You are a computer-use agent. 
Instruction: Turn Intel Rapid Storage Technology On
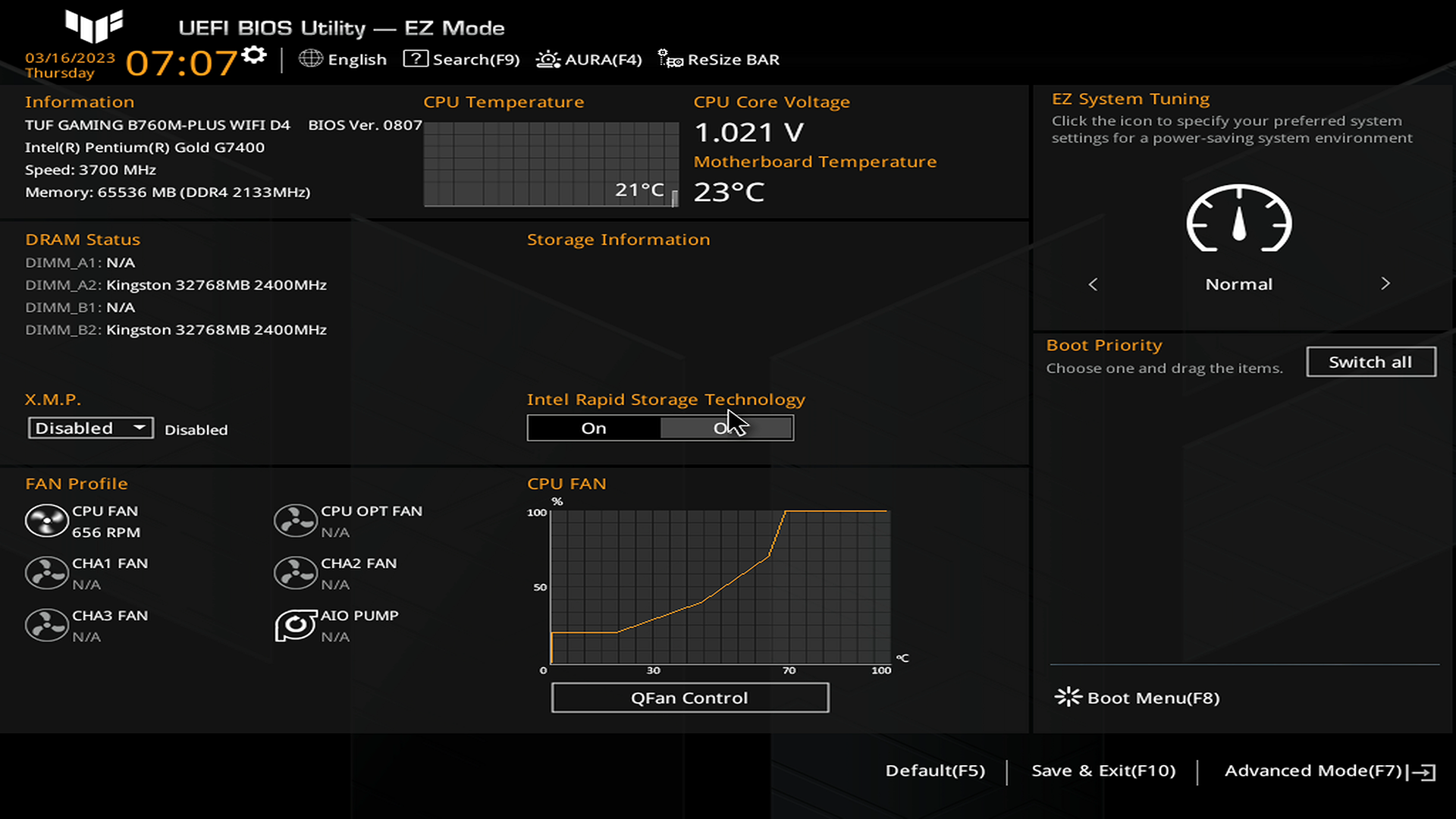coord(594,428)
